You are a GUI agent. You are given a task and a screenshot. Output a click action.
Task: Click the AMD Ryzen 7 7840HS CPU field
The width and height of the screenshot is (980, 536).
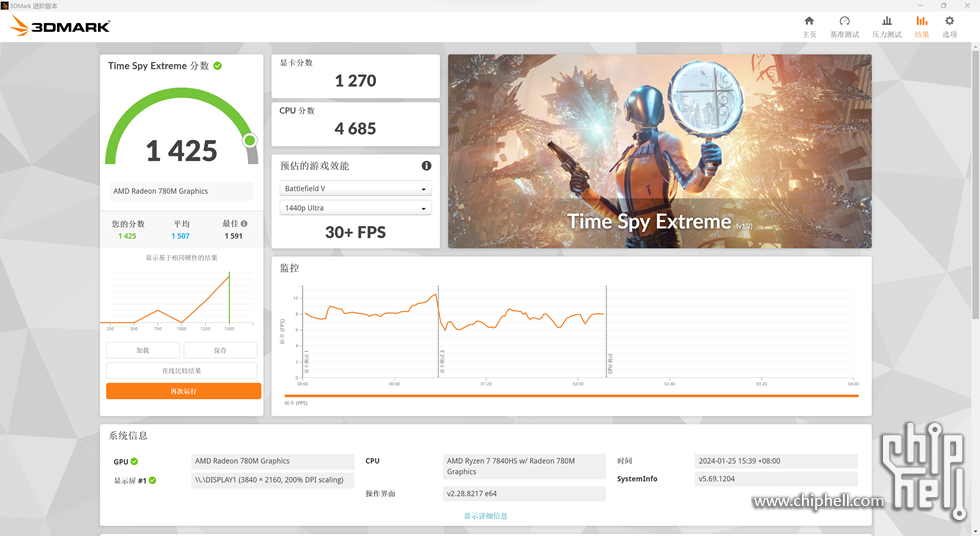[x=524, y=466]
